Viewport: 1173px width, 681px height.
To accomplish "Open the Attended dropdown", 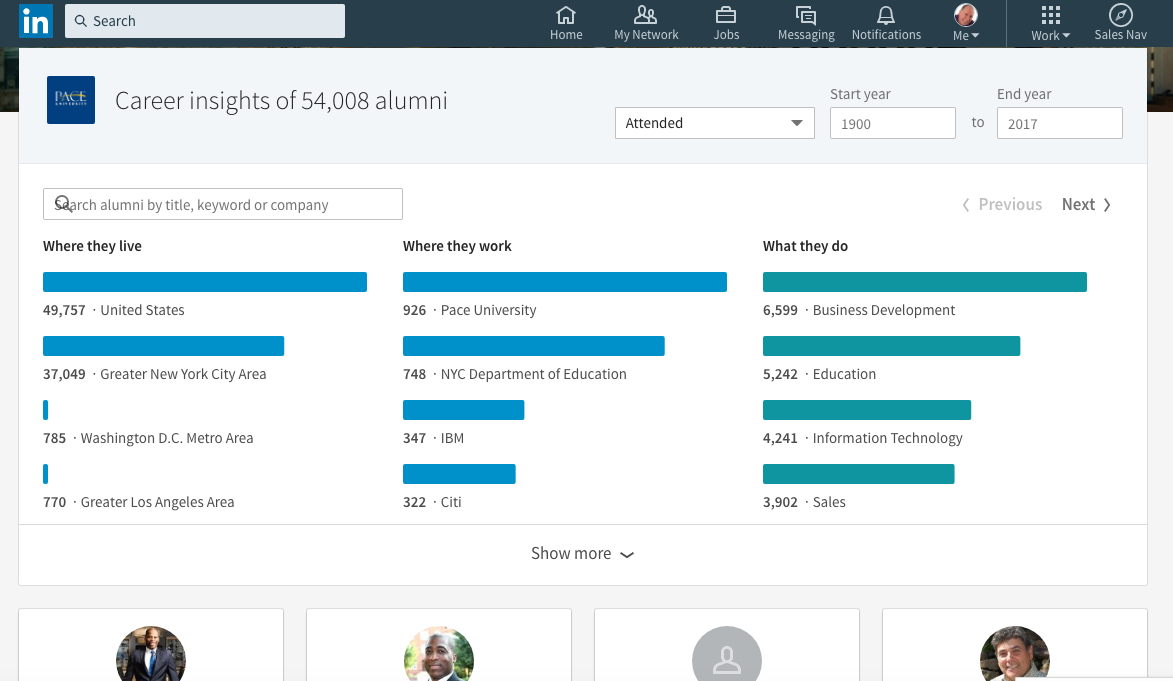I will [714, 123].
